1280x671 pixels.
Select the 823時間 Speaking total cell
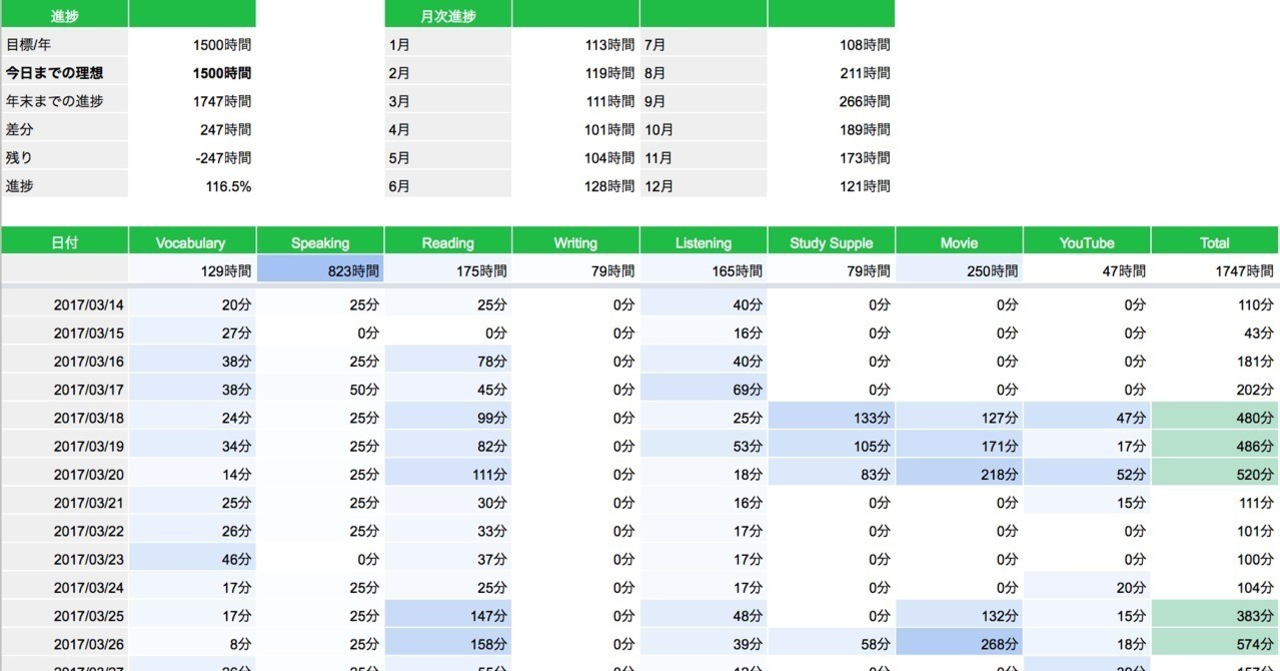(320, 270)
